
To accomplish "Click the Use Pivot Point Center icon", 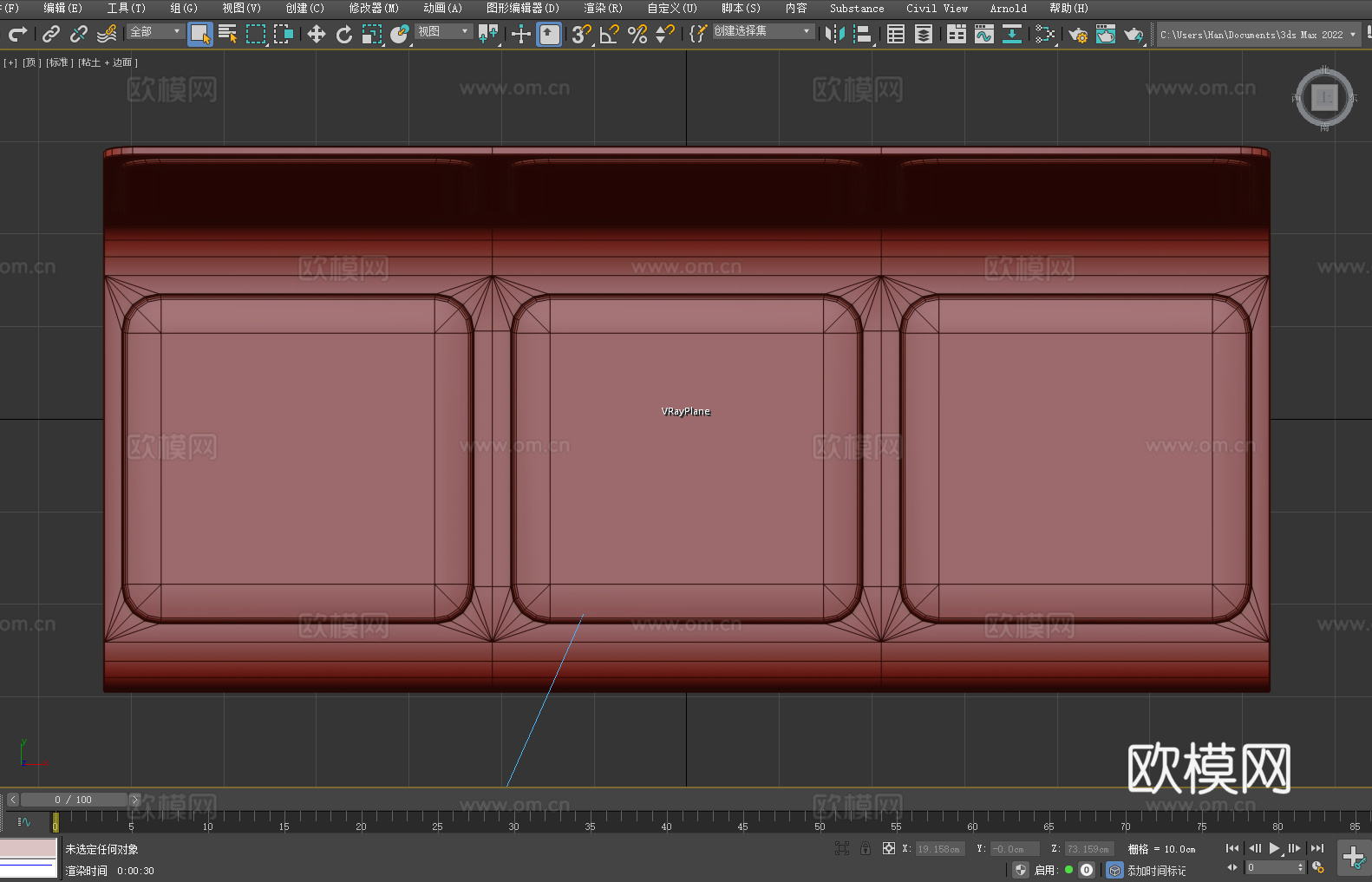I will click(x=488, y=34).
